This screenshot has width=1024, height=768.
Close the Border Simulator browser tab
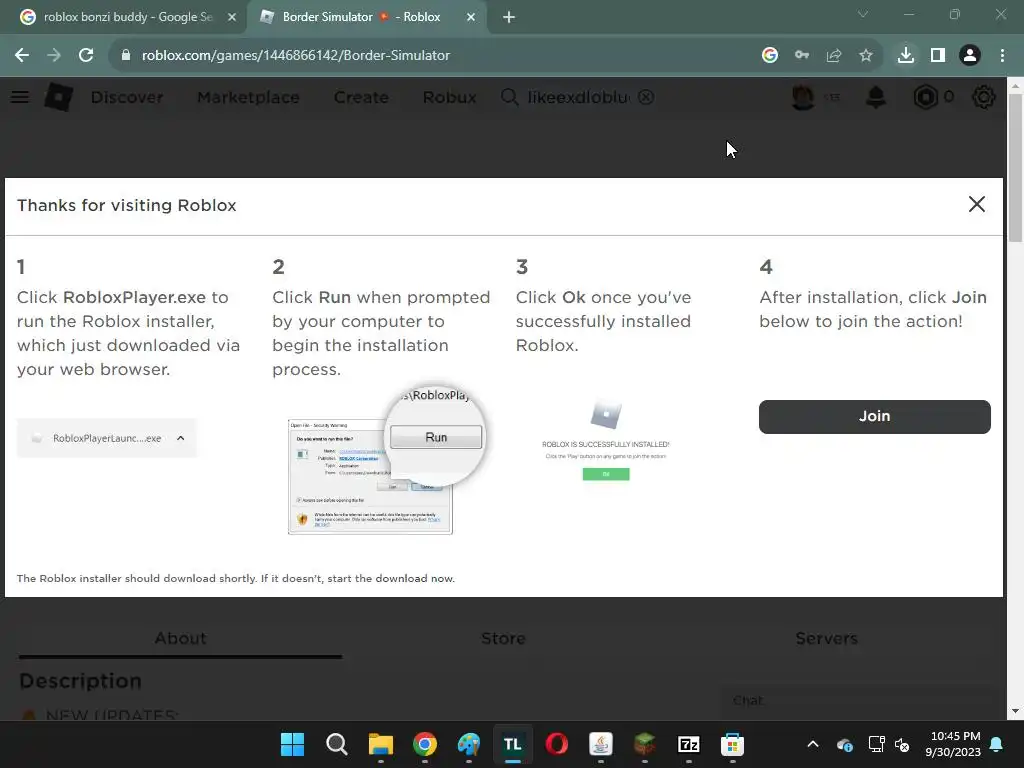(471, 17)
